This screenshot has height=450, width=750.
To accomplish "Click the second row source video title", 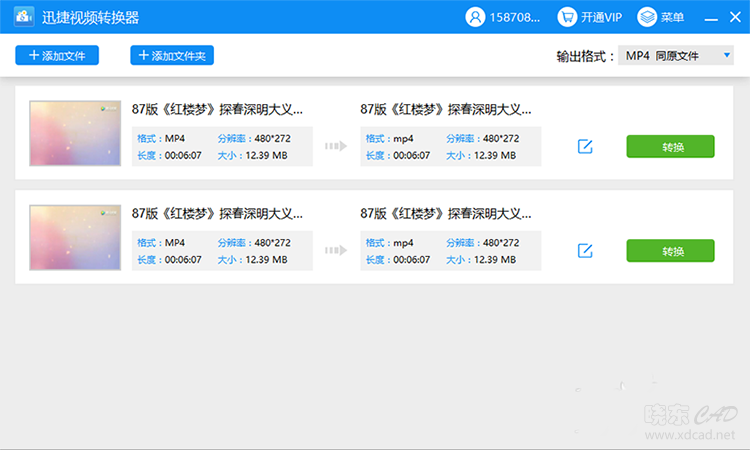I will [217, 214].
